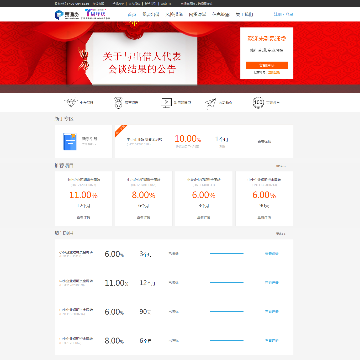Open the product card showing 11.00%
Screen dimensions: 360x360
tap(83, 199)
